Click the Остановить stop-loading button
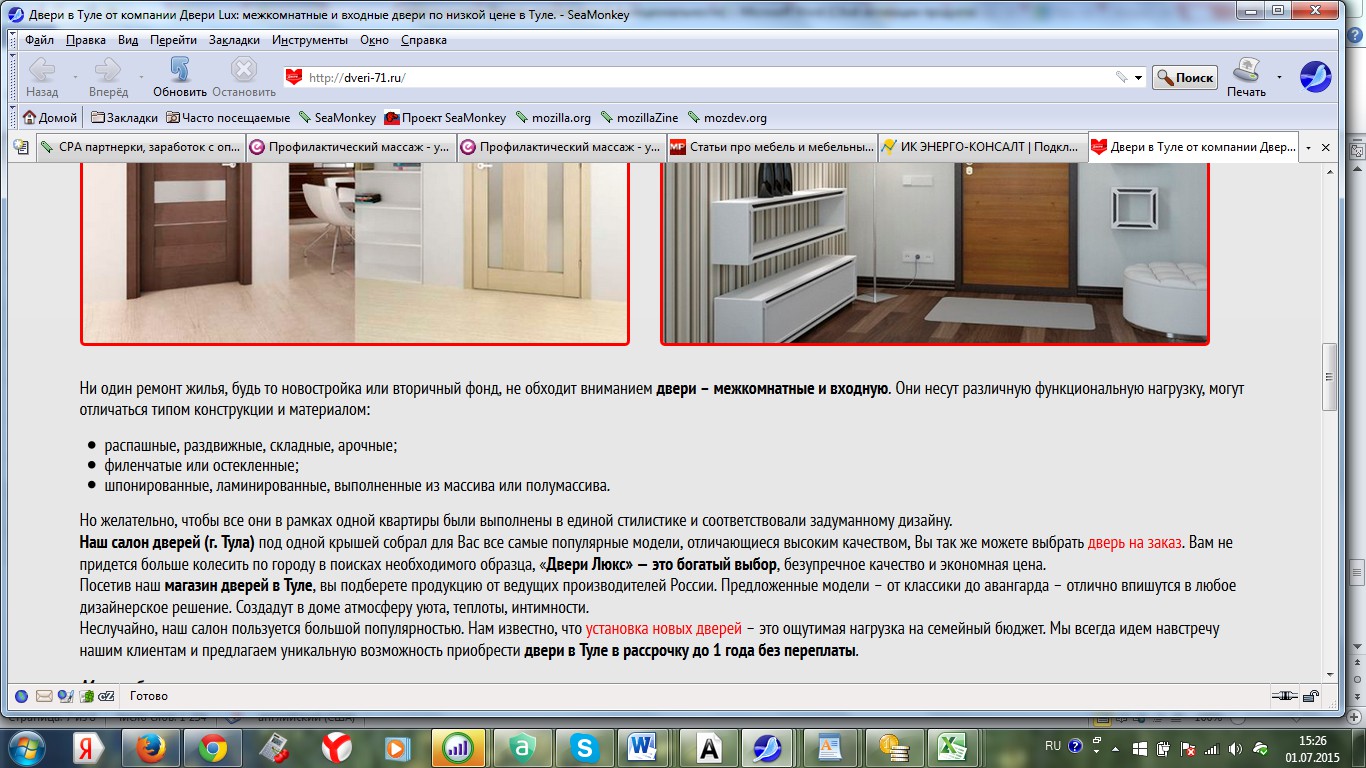 pyautogui.click(x=244, y=77)
